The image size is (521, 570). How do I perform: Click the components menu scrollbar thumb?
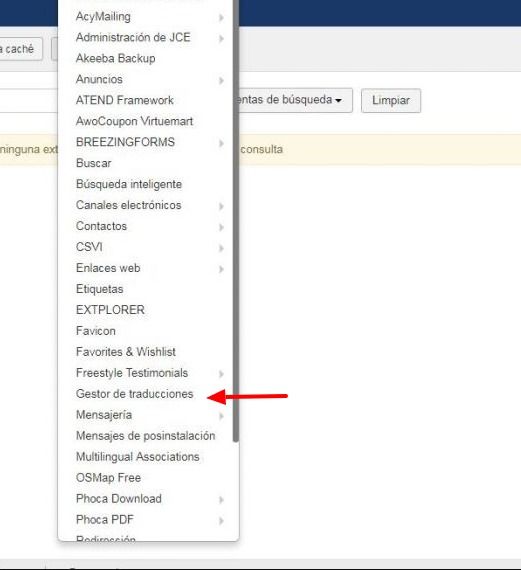[236, 221]
